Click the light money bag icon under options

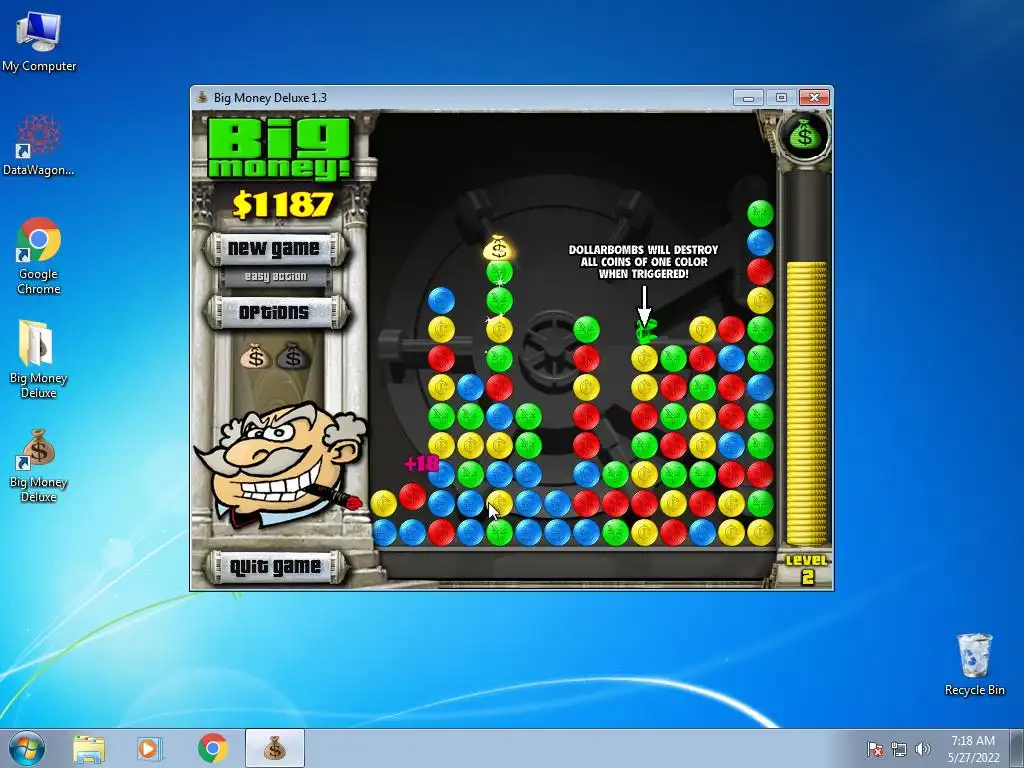click(x=255, y=357)
